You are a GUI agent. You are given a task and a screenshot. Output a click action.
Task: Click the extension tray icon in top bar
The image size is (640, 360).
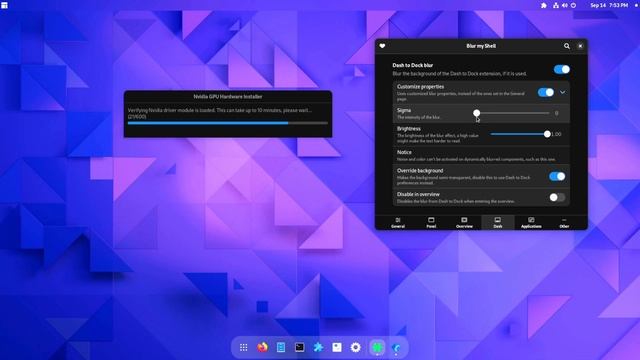pyautogui.click(x=544, y=5)
